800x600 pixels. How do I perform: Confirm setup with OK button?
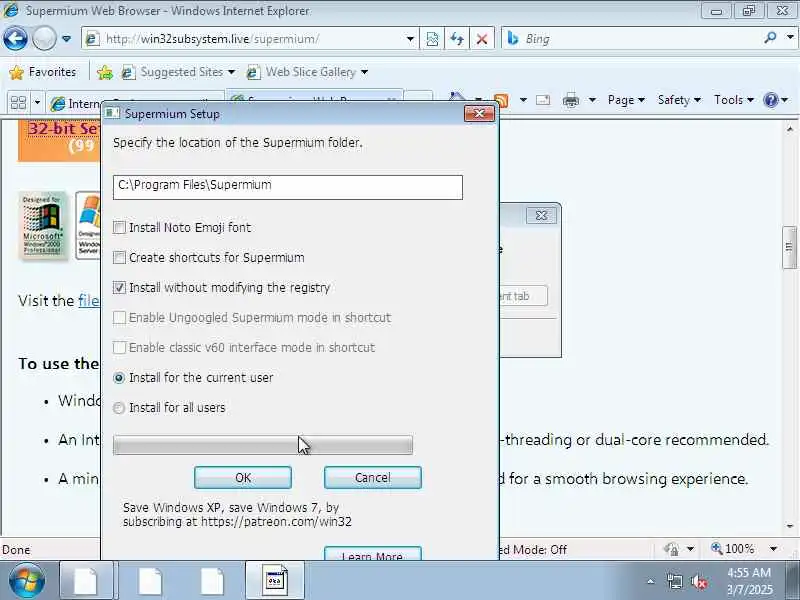(243, 478)
